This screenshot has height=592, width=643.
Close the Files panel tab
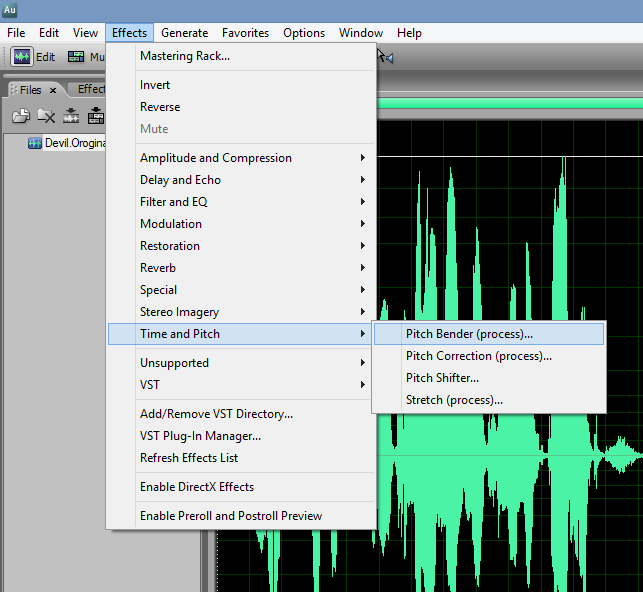coord(53,90)
